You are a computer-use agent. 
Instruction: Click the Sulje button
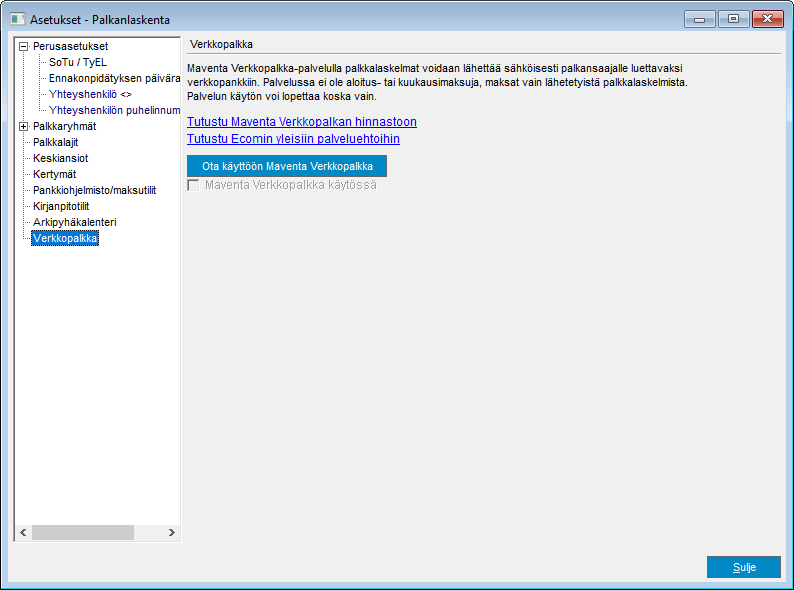click(x=744, y=567)
